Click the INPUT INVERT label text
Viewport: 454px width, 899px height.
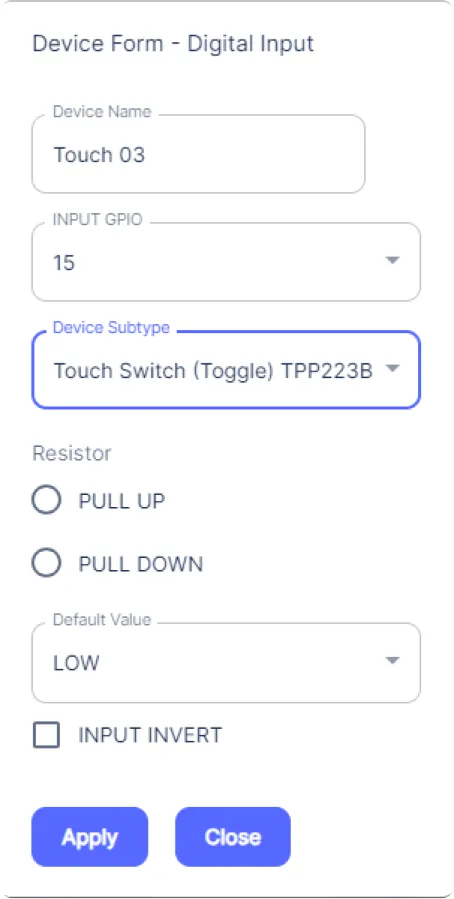pyautogui.click(x=150, y=735)
